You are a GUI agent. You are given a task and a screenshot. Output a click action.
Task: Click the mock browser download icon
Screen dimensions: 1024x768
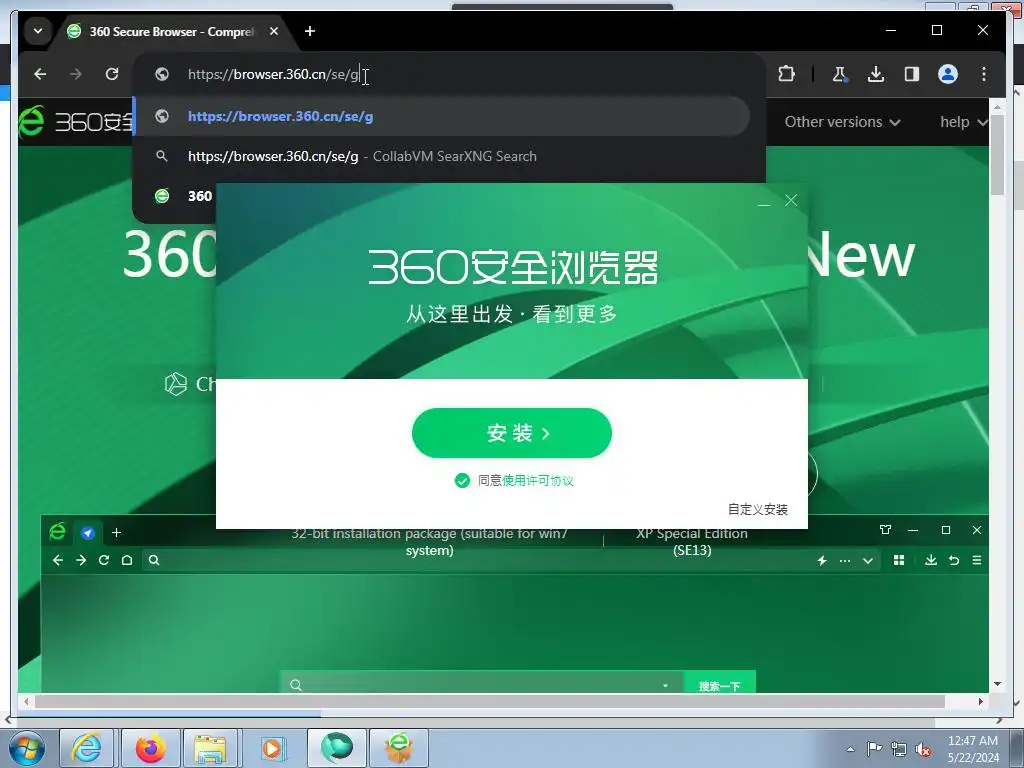click(931, 560)
